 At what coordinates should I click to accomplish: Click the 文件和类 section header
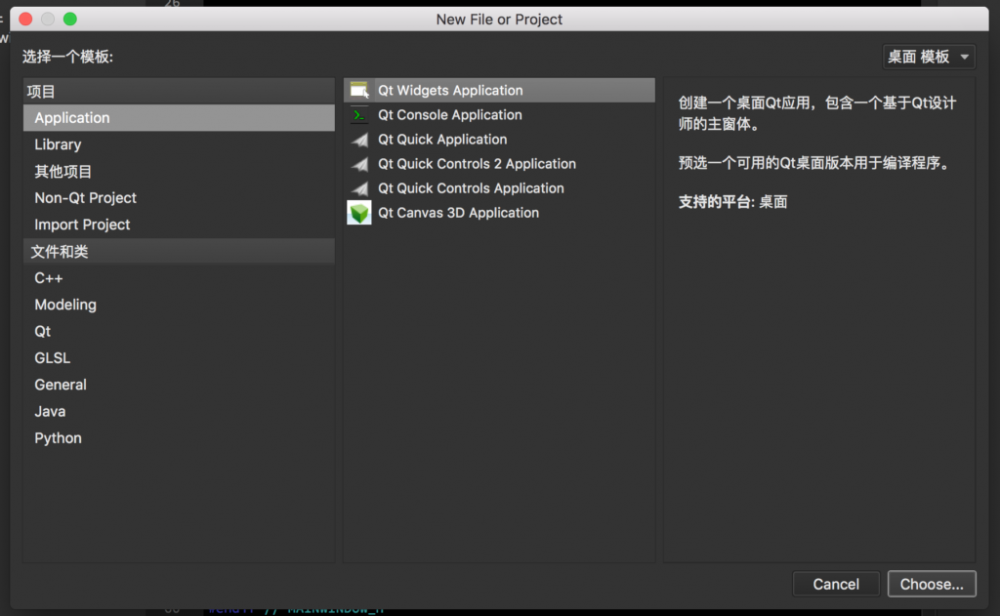tap(179, 252)
